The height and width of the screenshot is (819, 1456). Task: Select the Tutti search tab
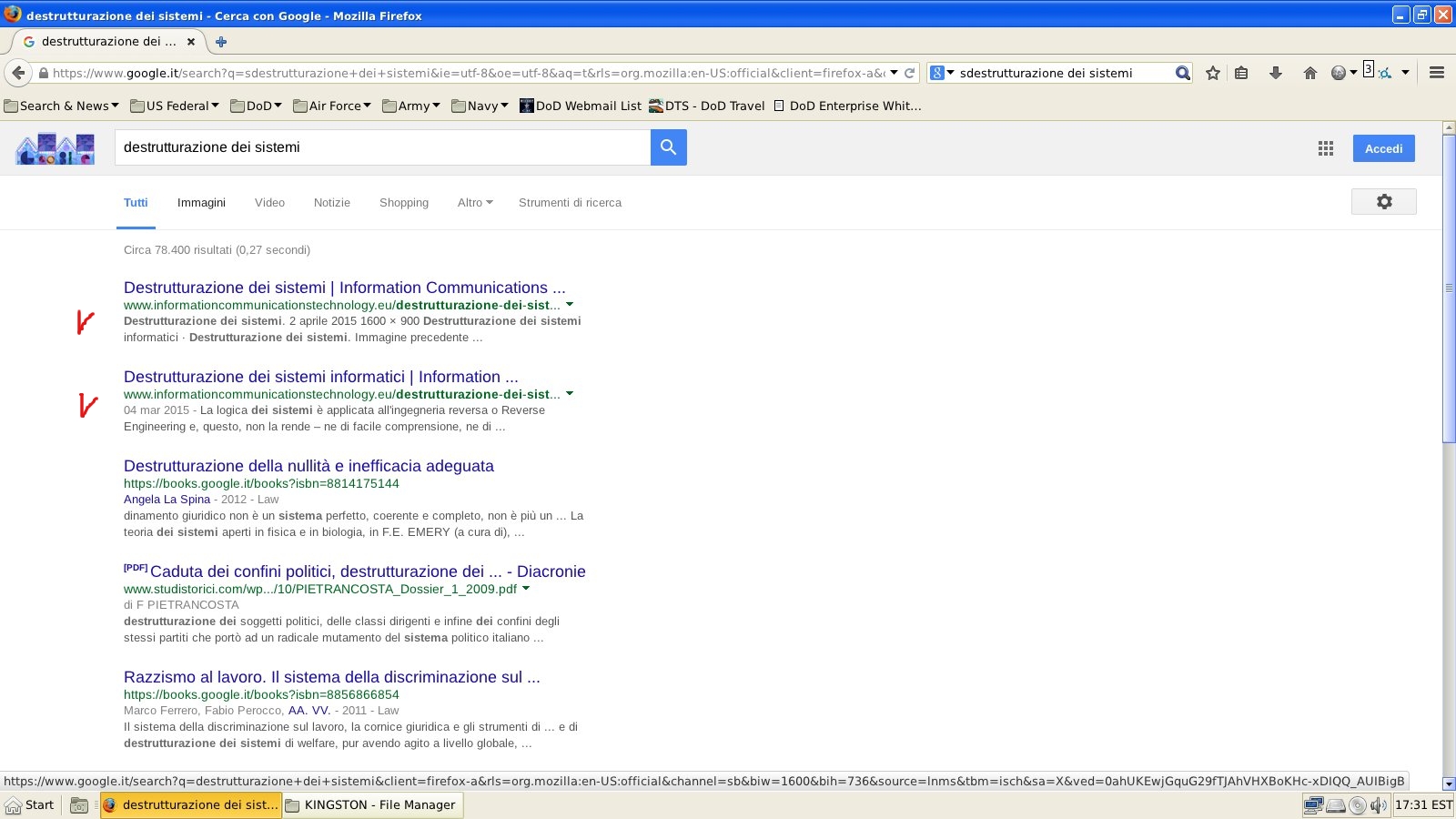(136, 202)
